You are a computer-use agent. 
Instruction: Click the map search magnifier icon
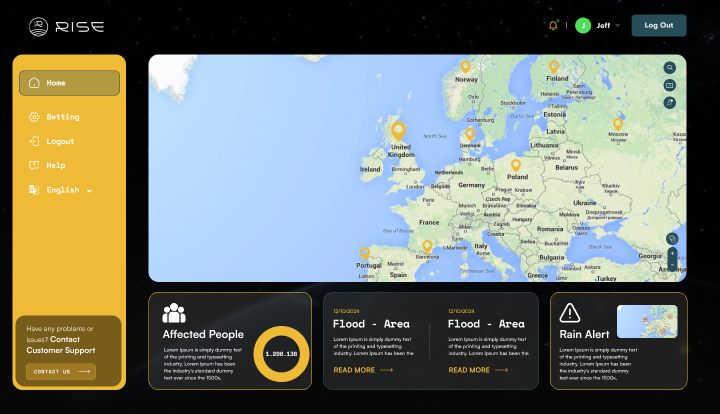click(x=670, y=68)
